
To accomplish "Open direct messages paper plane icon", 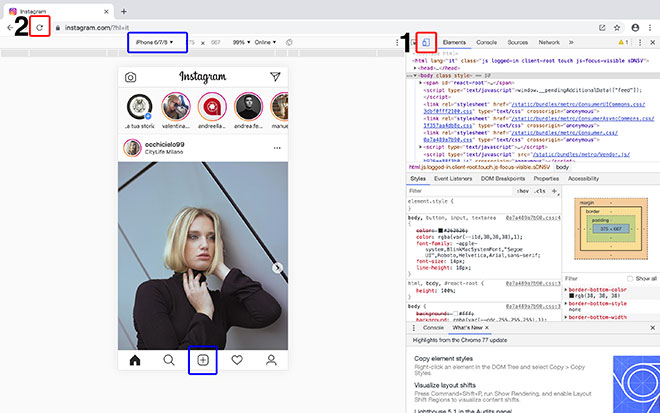I will click(277, 76).
